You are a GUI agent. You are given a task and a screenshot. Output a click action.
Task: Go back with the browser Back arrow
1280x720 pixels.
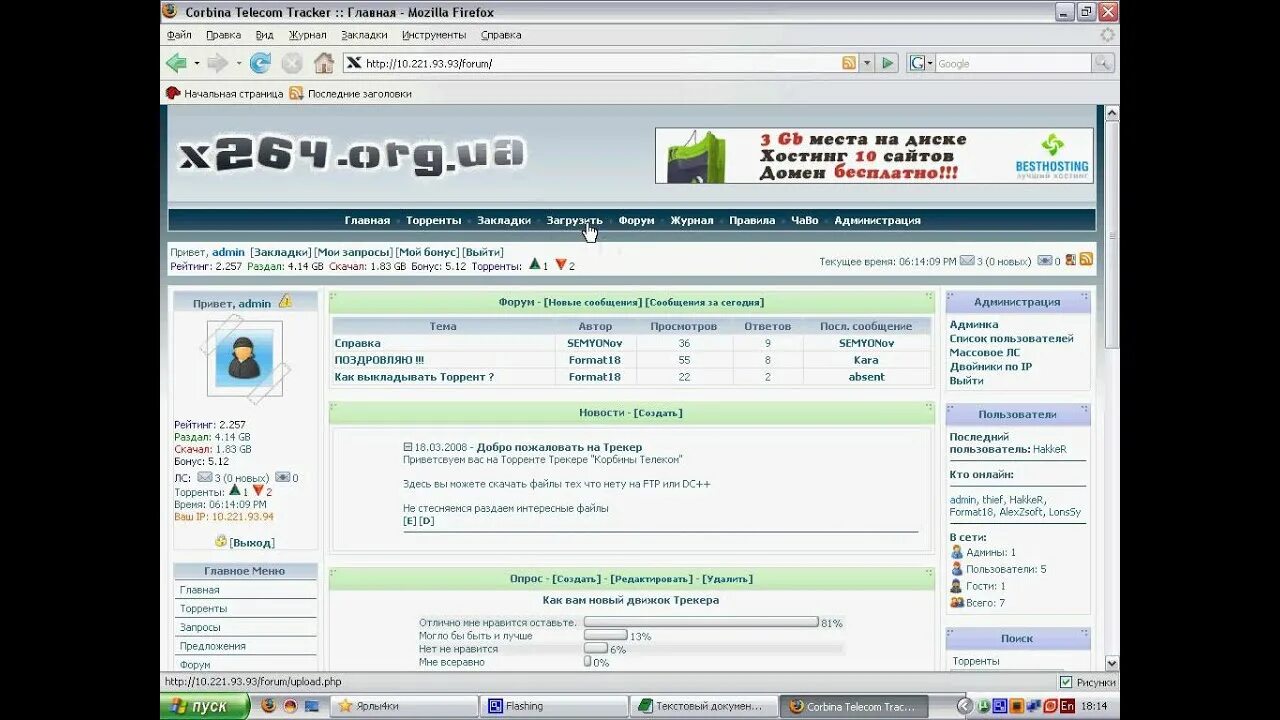(x=176, y=63)
